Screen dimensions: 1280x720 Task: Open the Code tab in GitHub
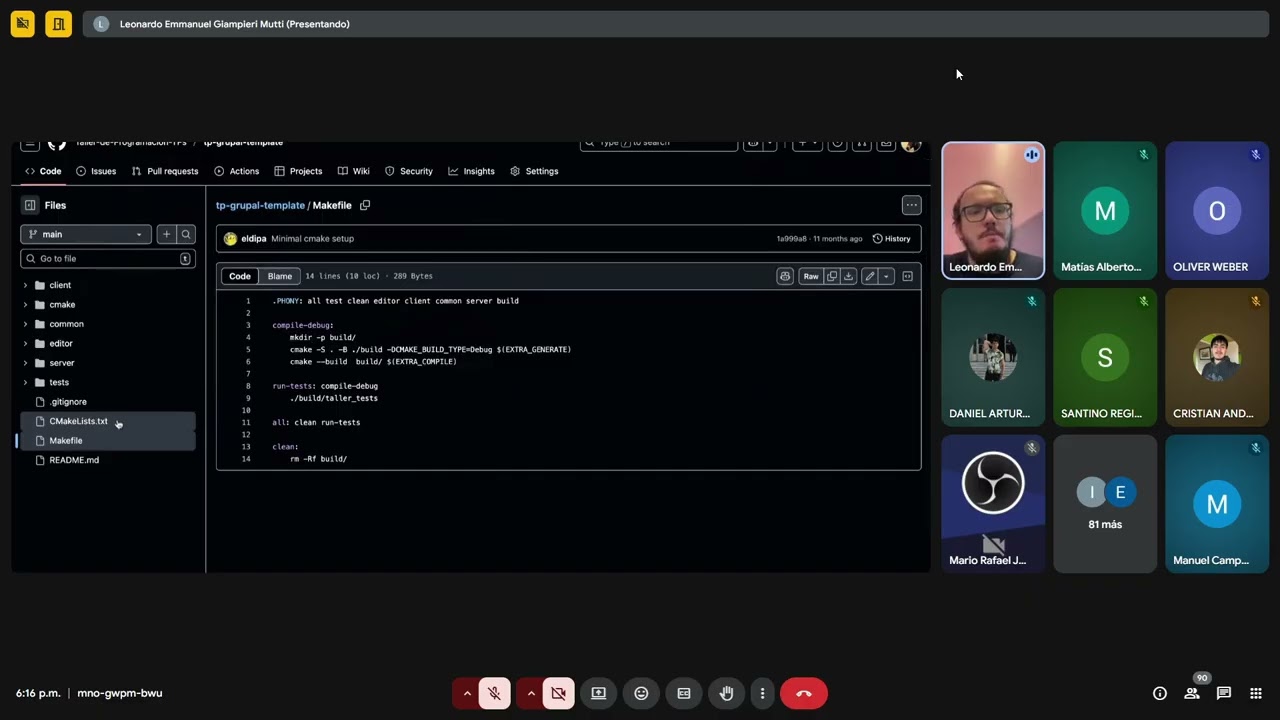click(43, 171)
